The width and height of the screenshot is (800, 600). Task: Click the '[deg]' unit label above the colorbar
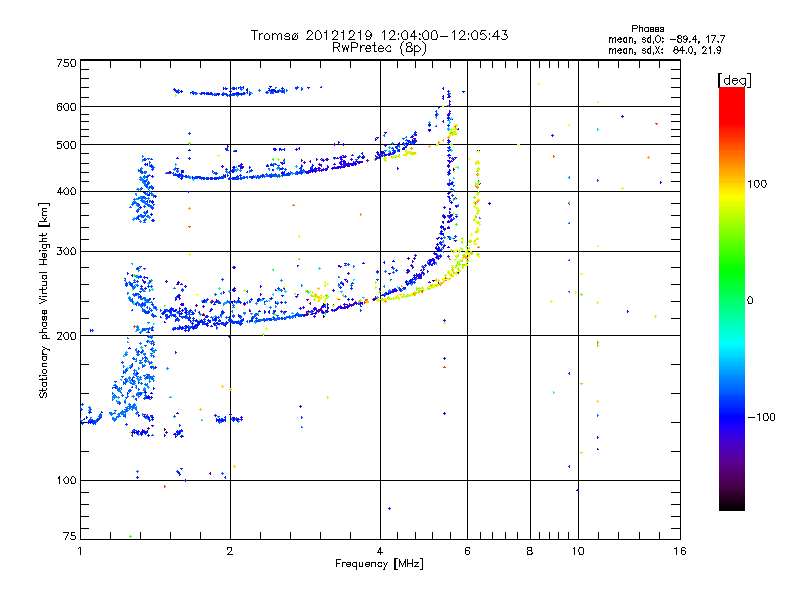click(x=734, y=81)
